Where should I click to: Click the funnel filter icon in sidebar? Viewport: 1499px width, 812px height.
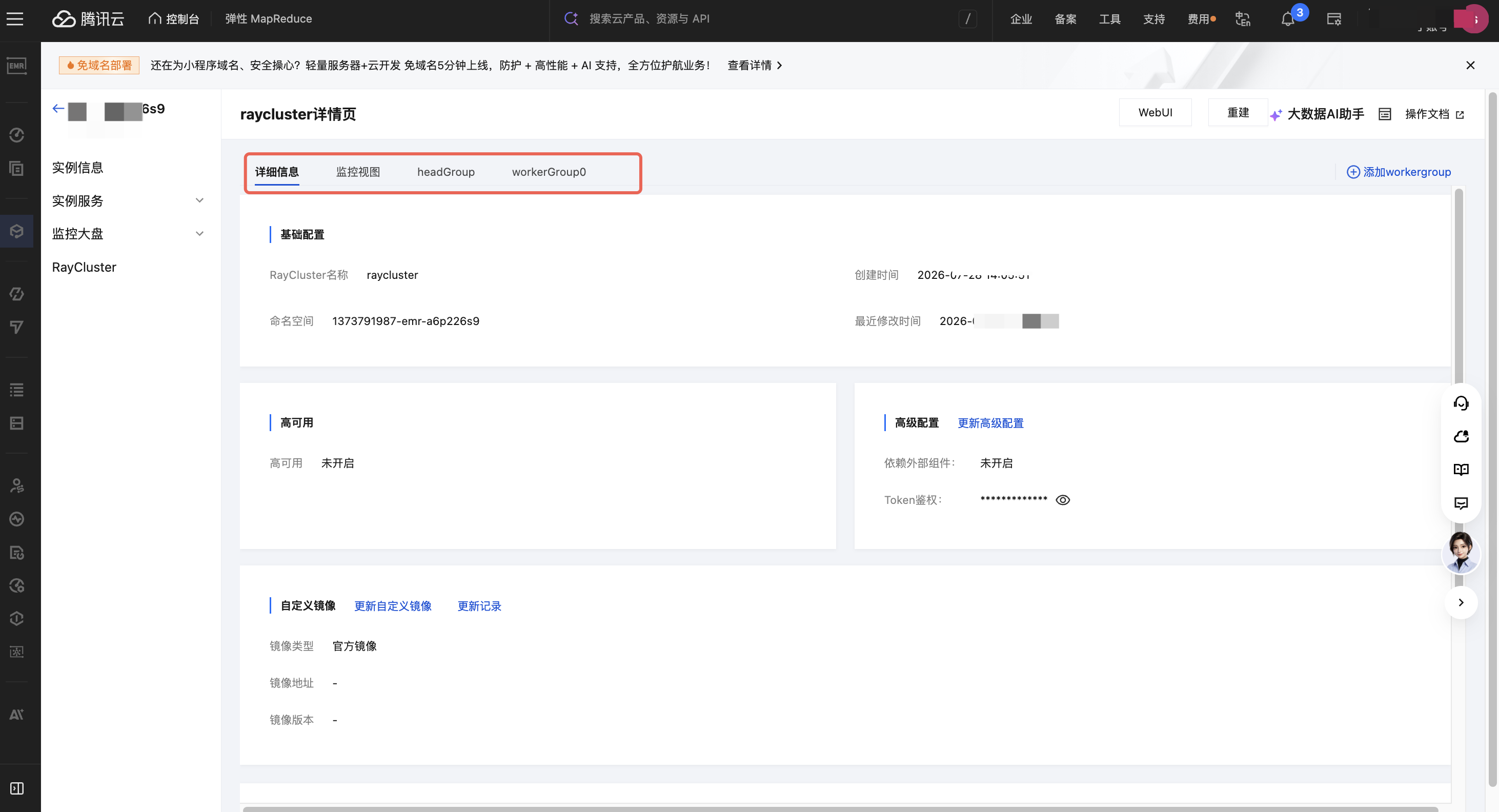pos(16,327)
